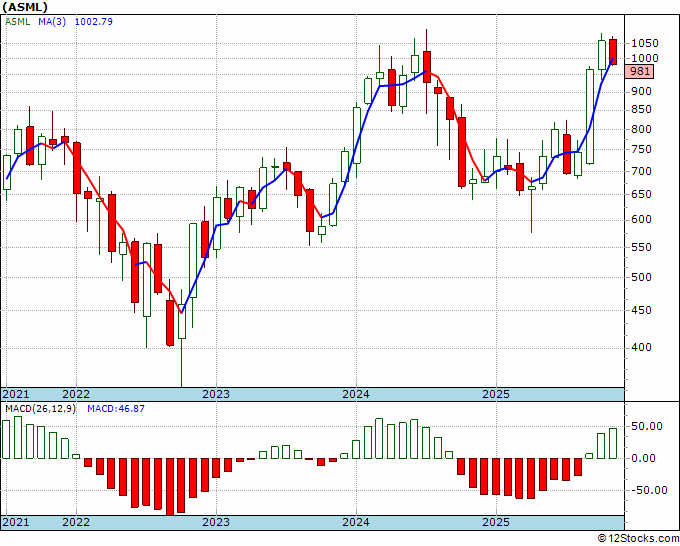680x546 pixels.
Task: Click the MACD:46.87 value label
Action: pyautogui.click(x=116, y=409)
